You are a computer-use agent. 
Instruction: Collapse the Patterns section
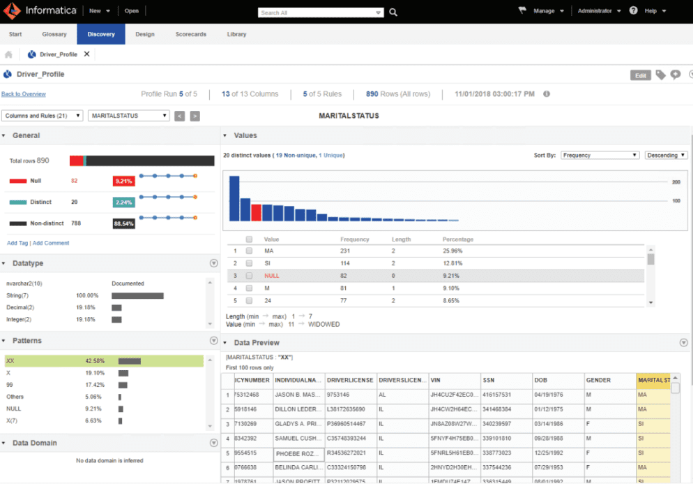pos(4,341)
